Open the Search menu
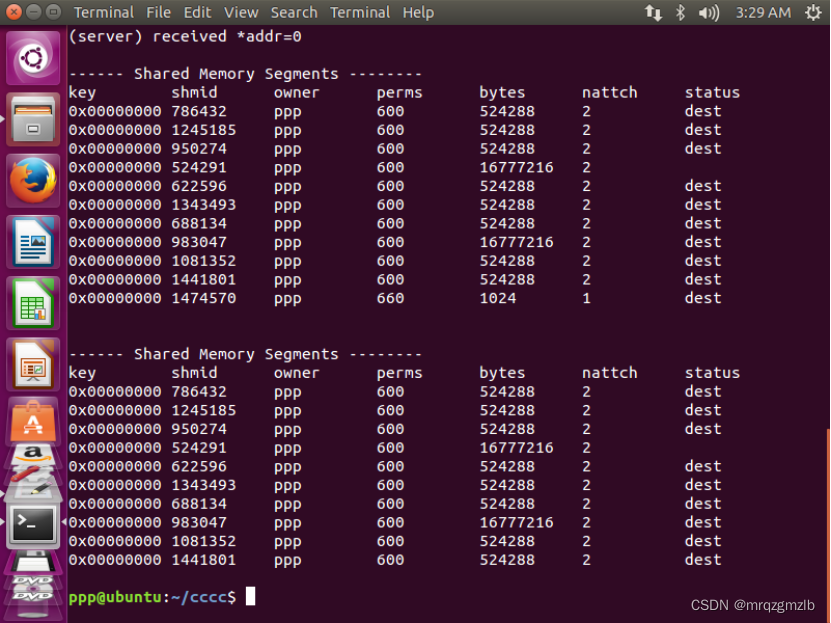Viewport: 831px width, 623px height. (x=294, y=12)
